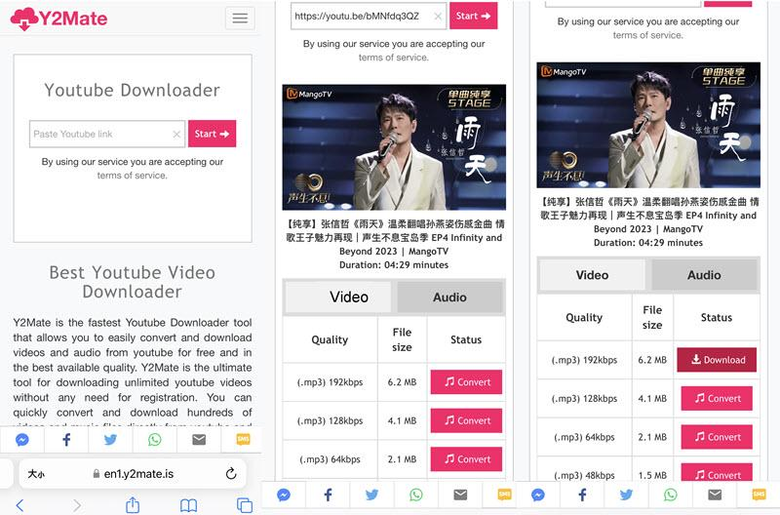Open Safari bookmarks book icon
Viewport: 780px width, 515px height.
tap(189, 506)
